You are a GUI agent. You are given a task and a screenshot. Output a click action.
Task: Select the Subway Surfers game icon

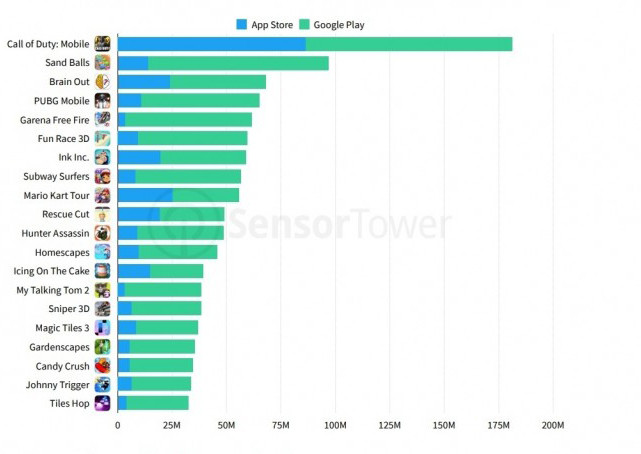click(x=102, y=177)
